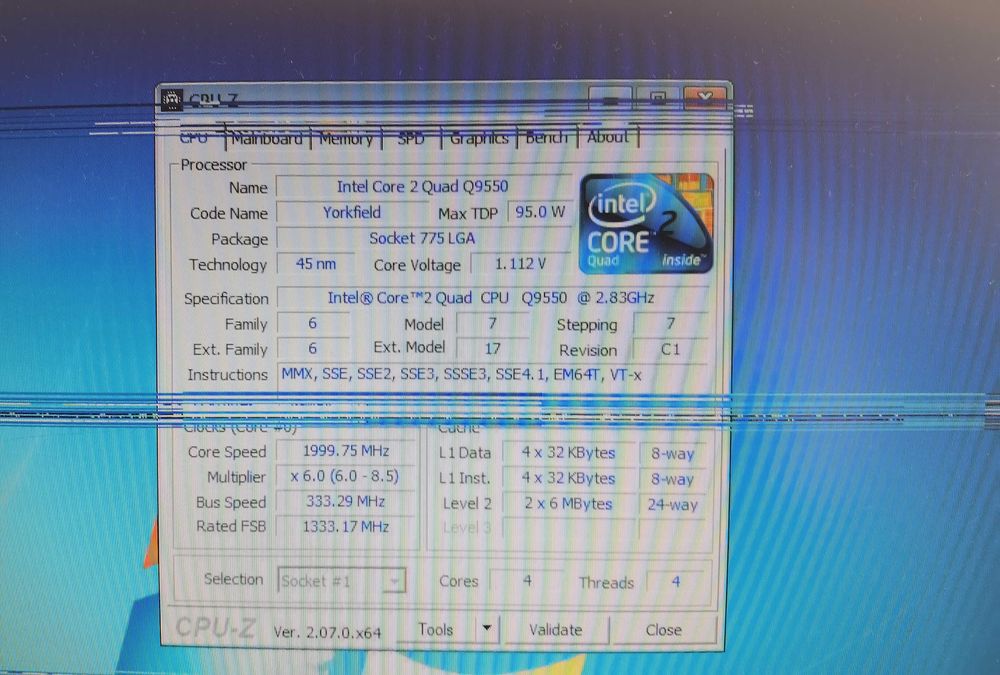
Task: Click the Stepping value field
Action: click(670, 324)
